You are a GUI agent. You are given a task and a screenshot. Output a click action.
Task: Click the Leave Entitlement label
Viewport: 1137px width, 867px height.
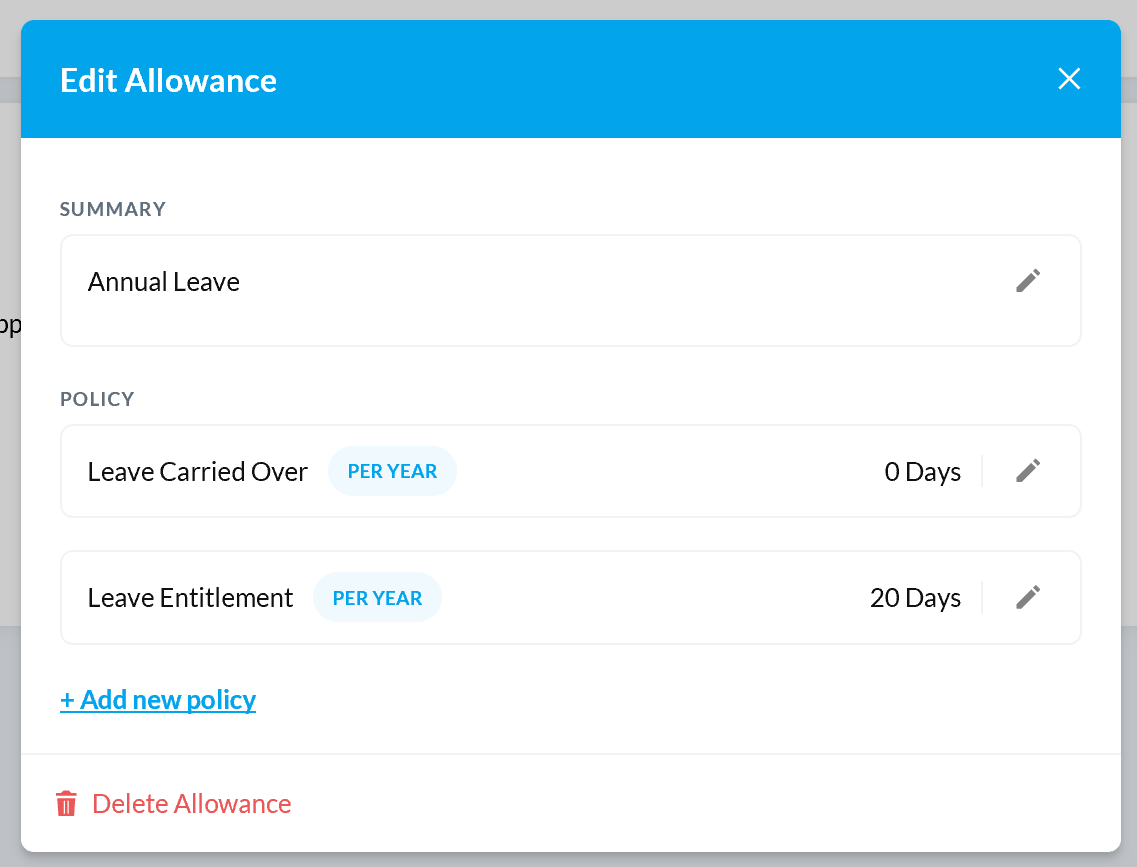pyautogui.click(x=190, y=598)
